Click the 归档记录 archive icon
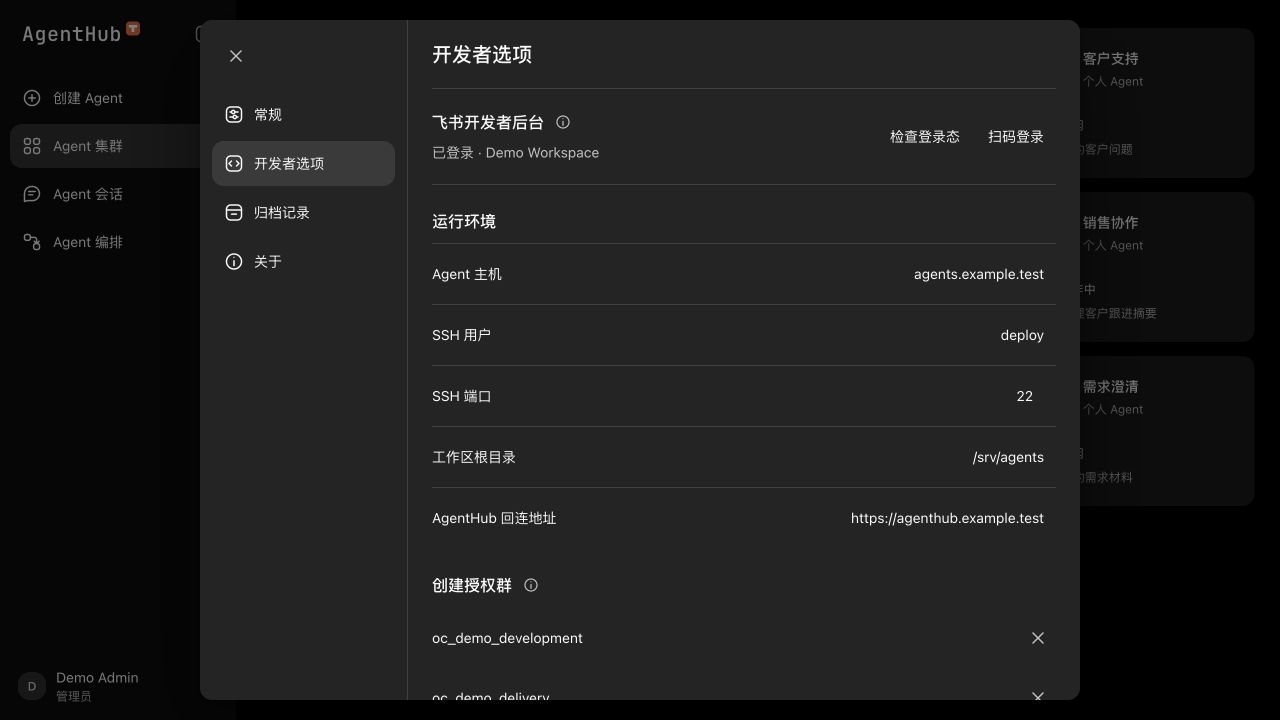This screenshot has height=720, width=1280. pyautogui.click(x=234, y=213)
